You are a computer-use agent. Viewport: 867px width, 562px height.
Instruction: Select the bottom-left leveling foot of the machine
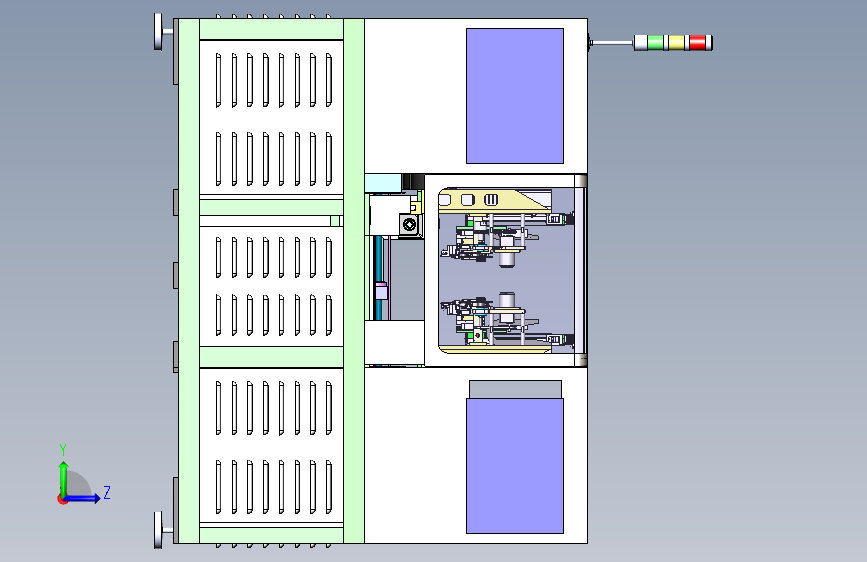click(159, 530)
